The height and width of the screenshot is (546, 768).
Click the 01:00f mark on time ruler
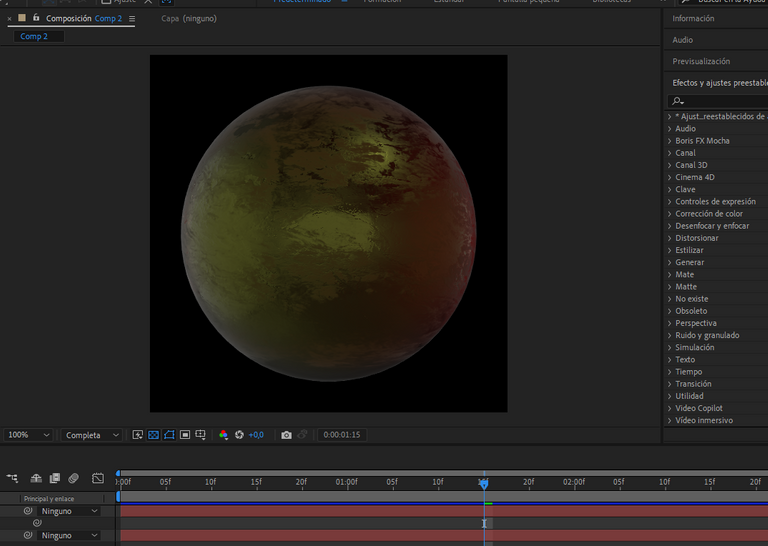coord(346,482)
